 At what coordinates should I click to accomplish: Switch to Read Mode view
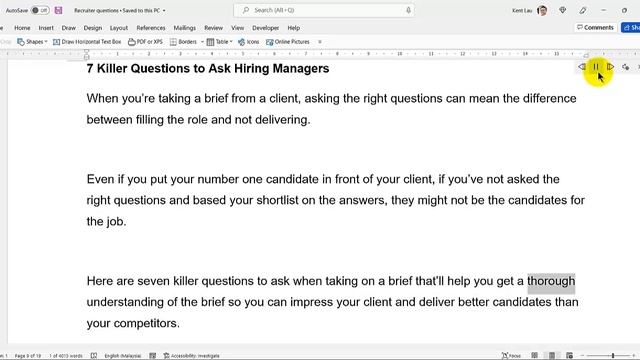534,356
